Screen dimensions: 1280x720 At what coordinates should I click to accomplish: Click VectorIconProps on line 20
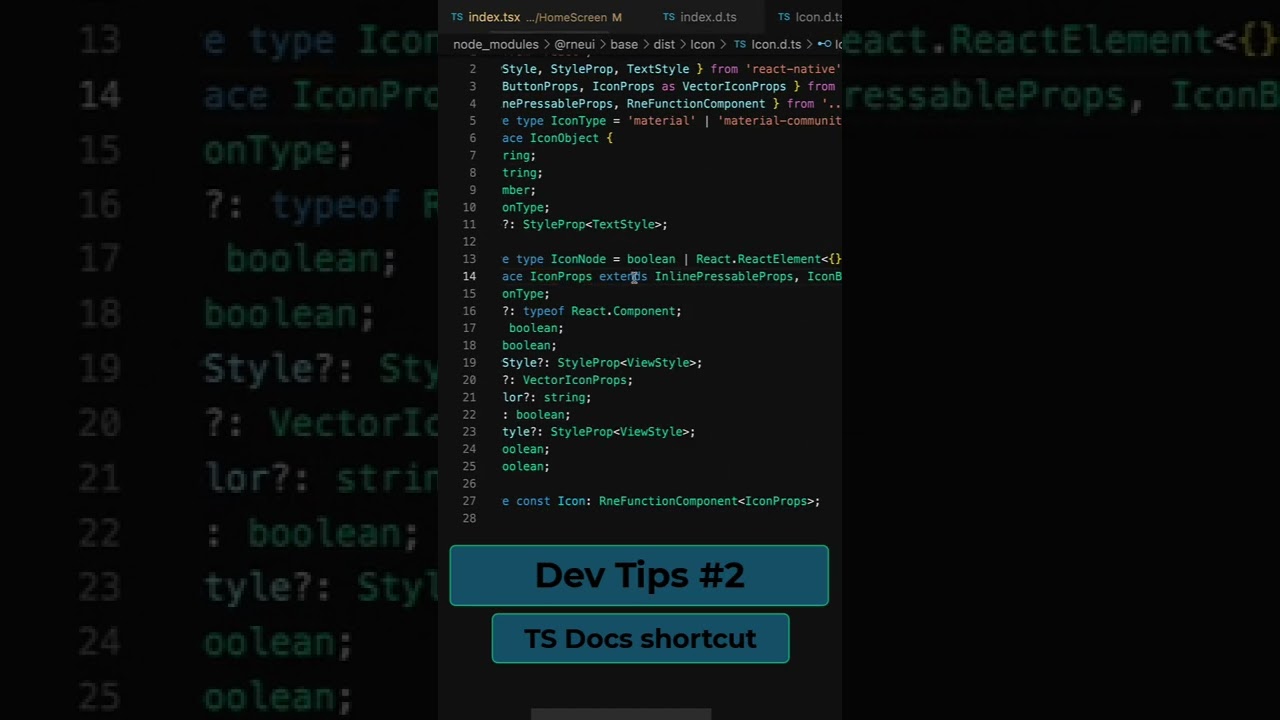coord(575,380)
